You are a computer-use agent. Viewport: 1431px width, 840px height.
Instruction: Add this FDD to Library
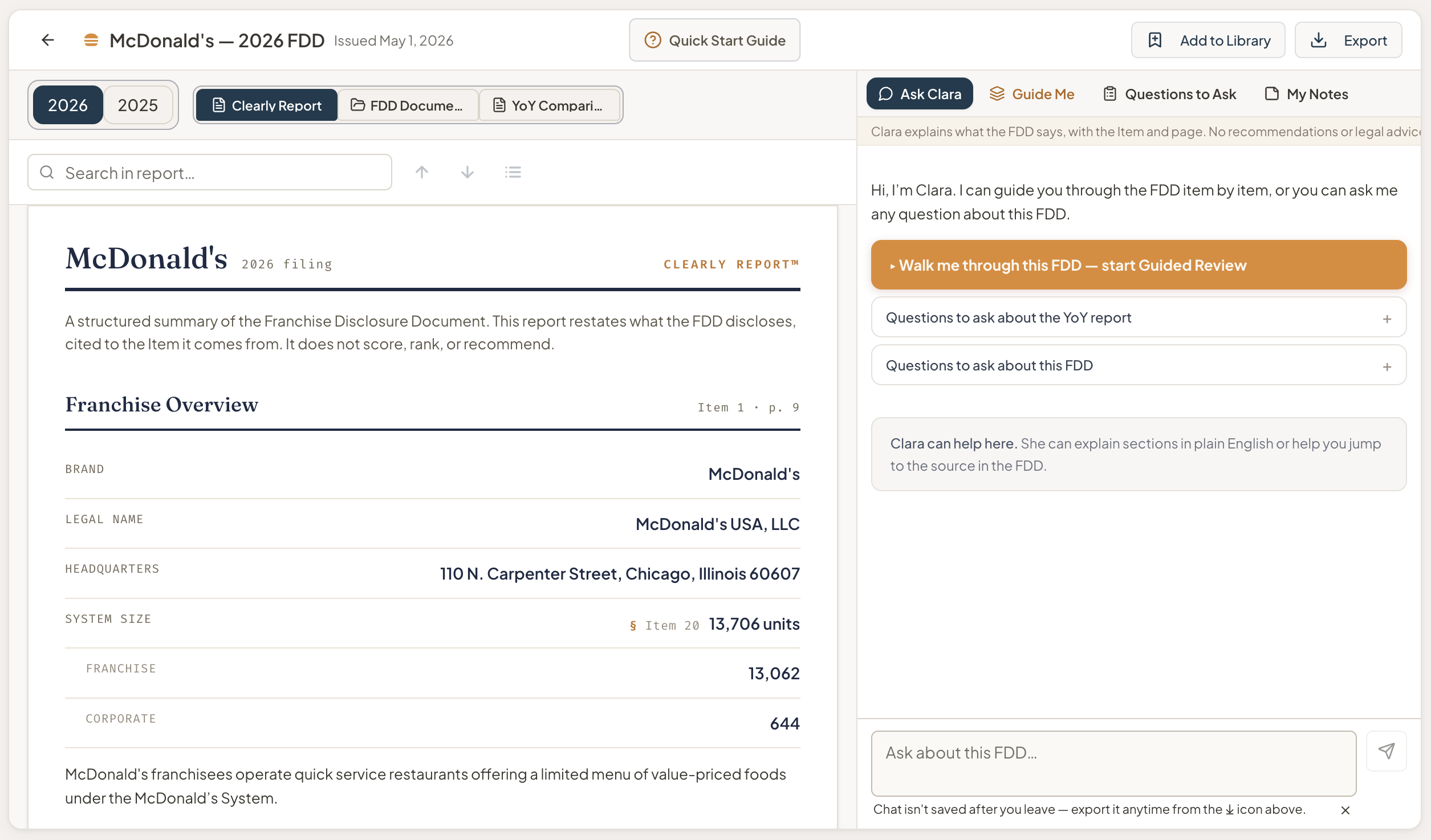[1208, 40]
